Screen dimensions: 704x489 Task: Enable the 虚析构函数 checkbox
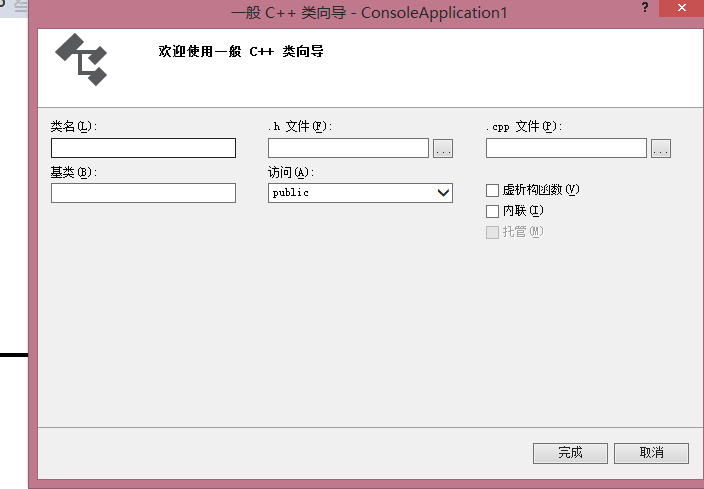tap(493, 190)
